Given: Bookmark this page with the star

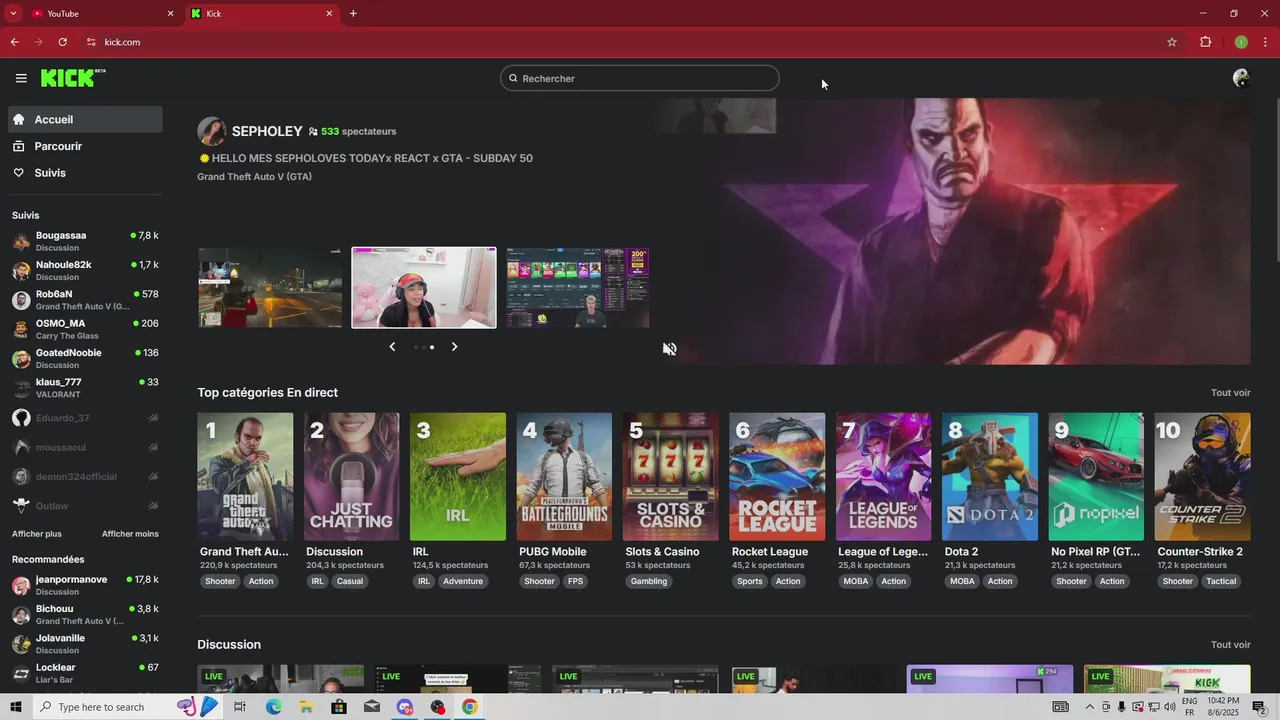Looking at the screenshot, I should (1172, 42).
